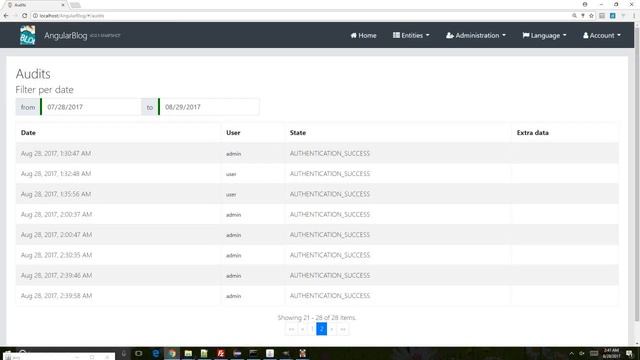This screenshot has height=360, width=640.
Task: Click the Chrome icon in the taskbar
Action: 172,353
